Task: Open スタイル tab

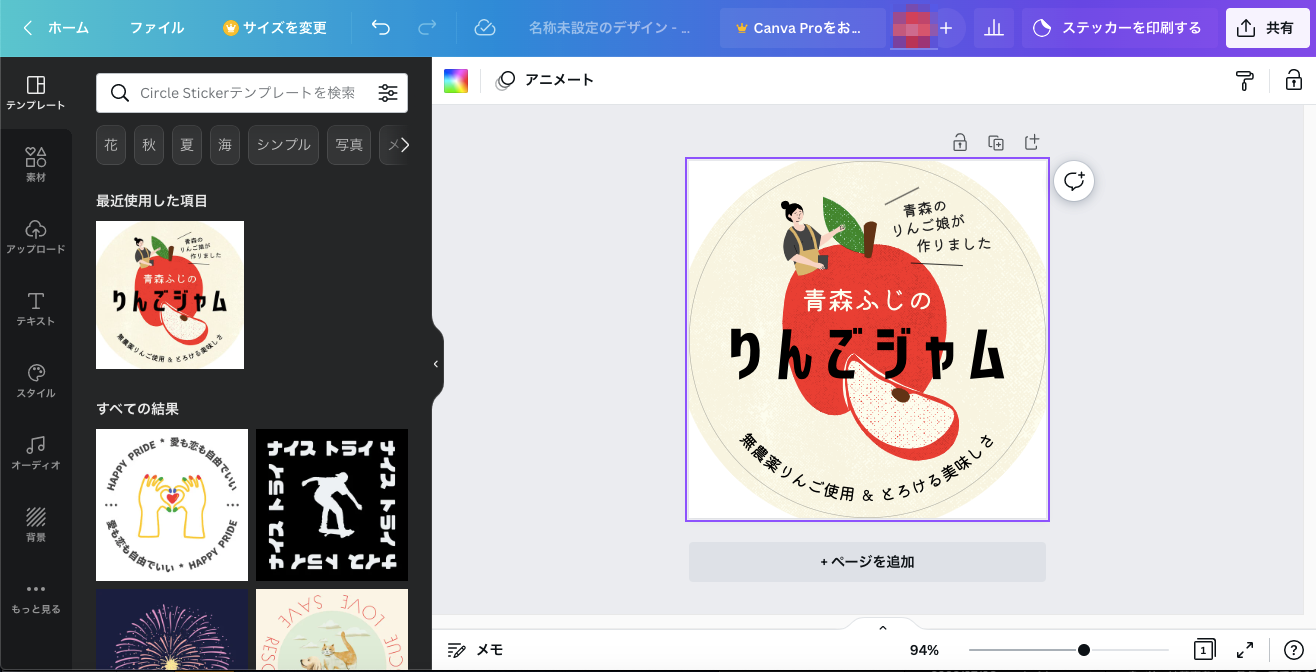Action: [x=36, y=381]
